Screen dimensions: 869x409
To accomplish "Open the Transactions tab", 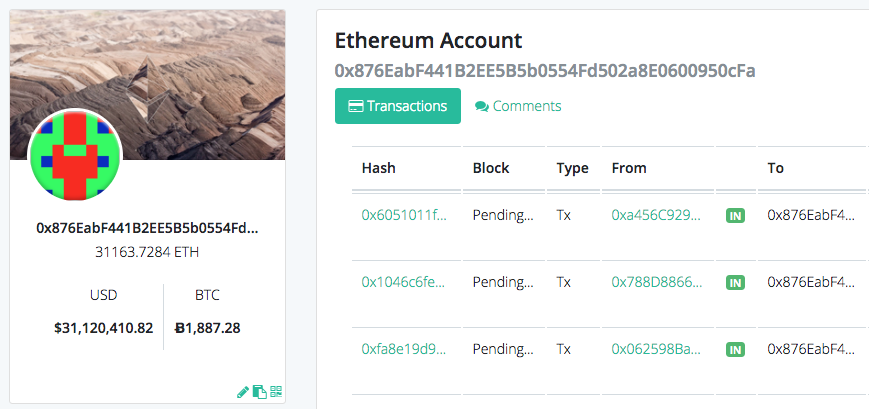I will coord(397,106).
